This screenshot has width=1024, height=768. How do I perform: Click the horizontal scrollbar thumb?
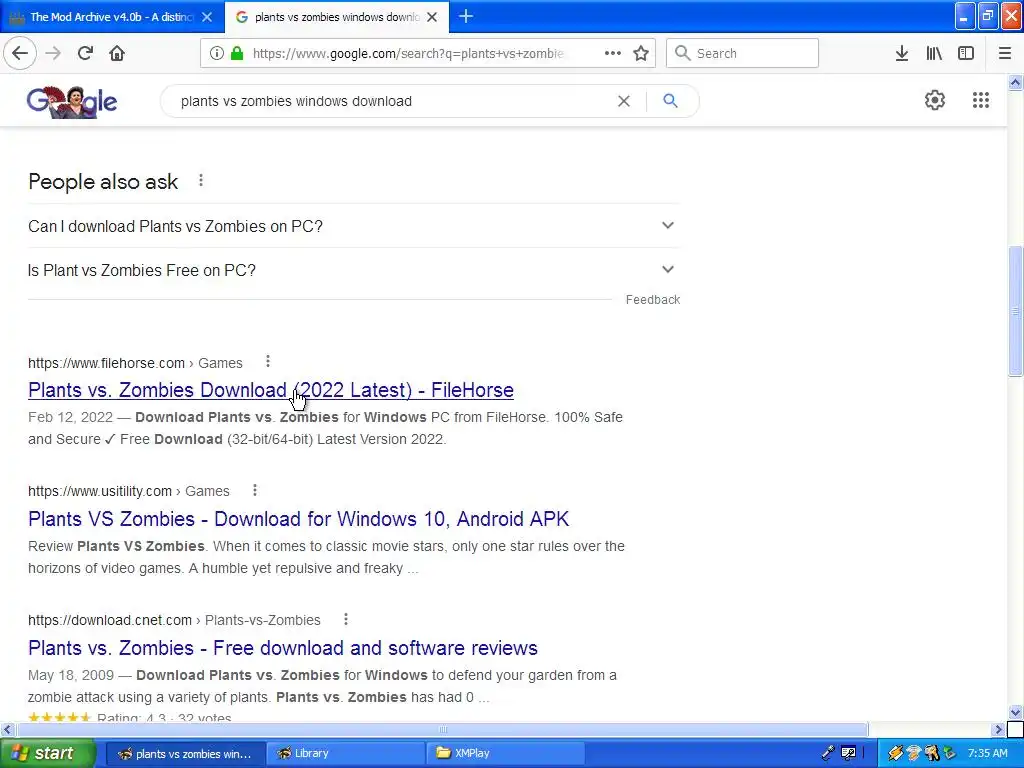click(443, 729)
